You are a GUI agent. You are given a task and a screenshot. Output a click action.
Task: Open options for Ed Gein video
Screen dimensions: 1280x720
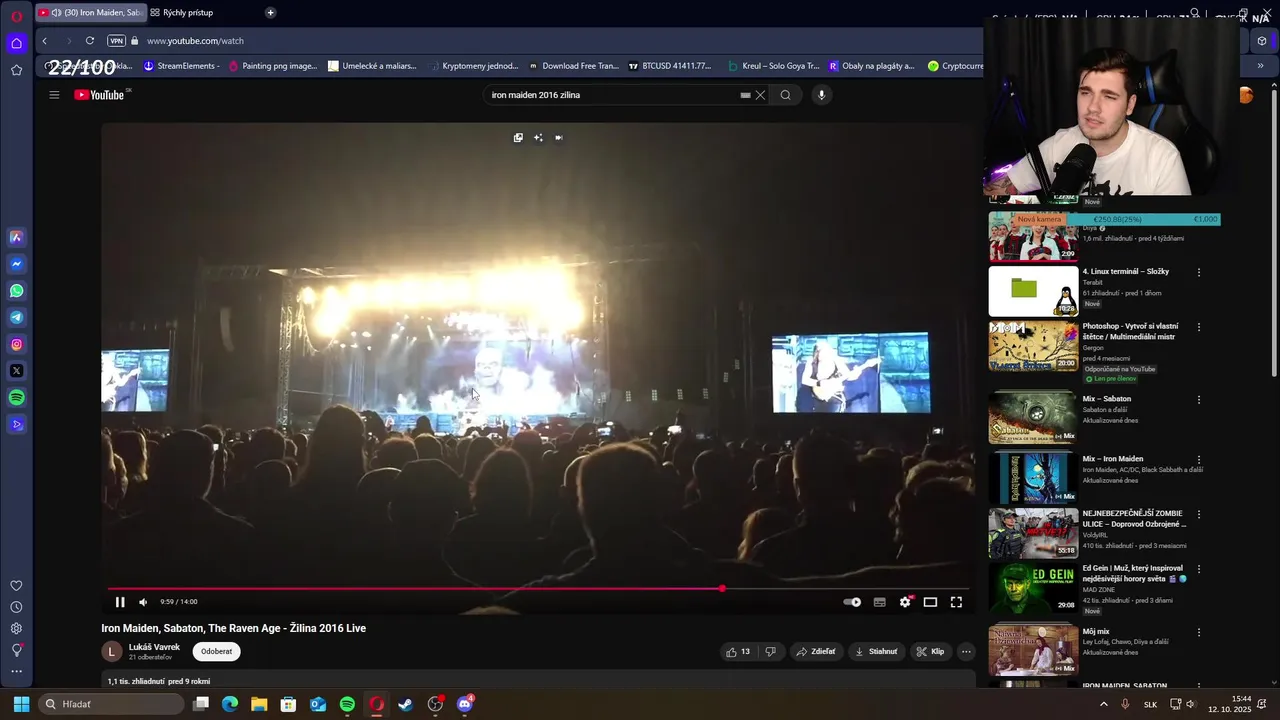(1198, 569)
